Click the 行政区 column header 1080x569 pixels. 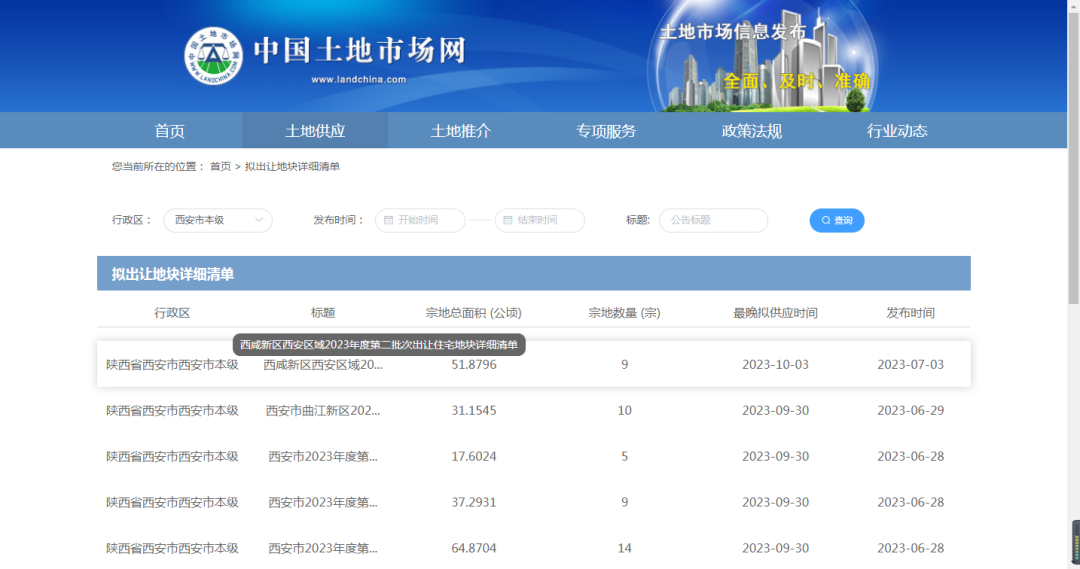pyautogui.click(x=172, y=313)
